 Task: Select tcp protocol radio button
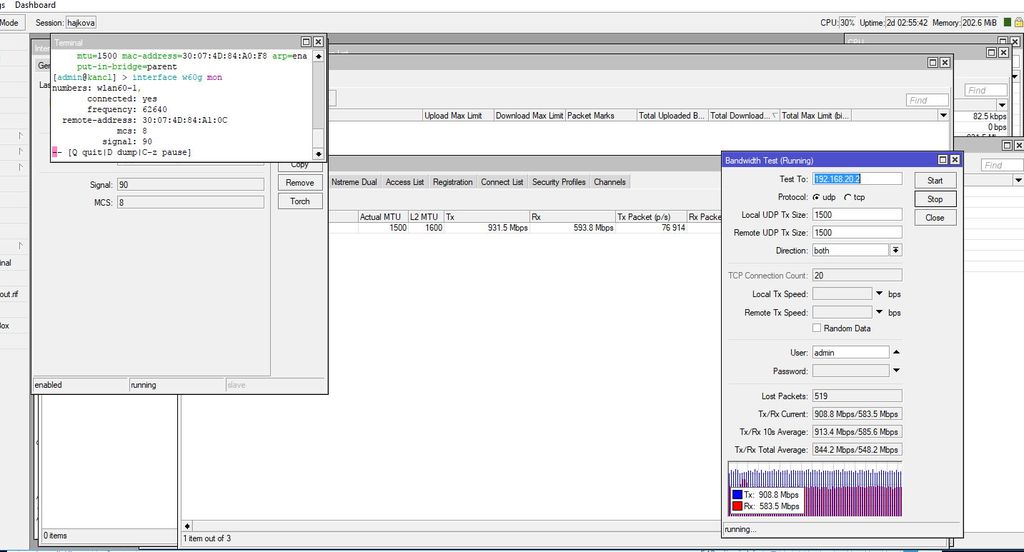848,197
